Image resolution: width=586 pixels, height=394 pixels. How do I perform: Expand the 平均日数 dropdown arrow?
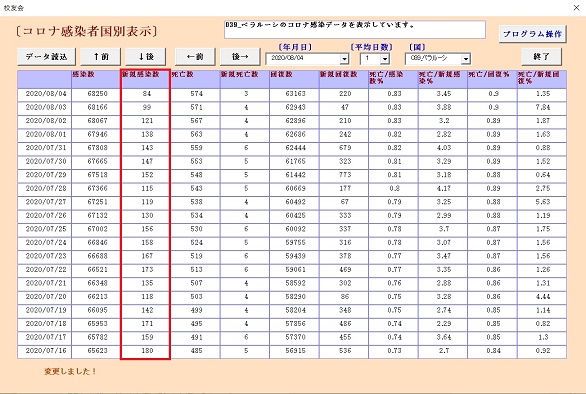[x=385, y=59]
